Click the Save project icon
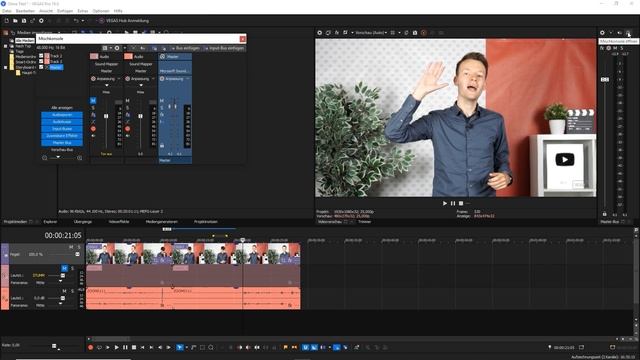The width and height of the screenshot is (640, 360). point(24,21)
